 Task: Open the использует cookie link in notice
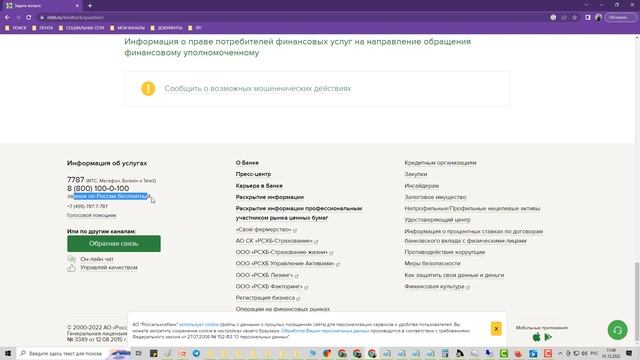[199, 324]
